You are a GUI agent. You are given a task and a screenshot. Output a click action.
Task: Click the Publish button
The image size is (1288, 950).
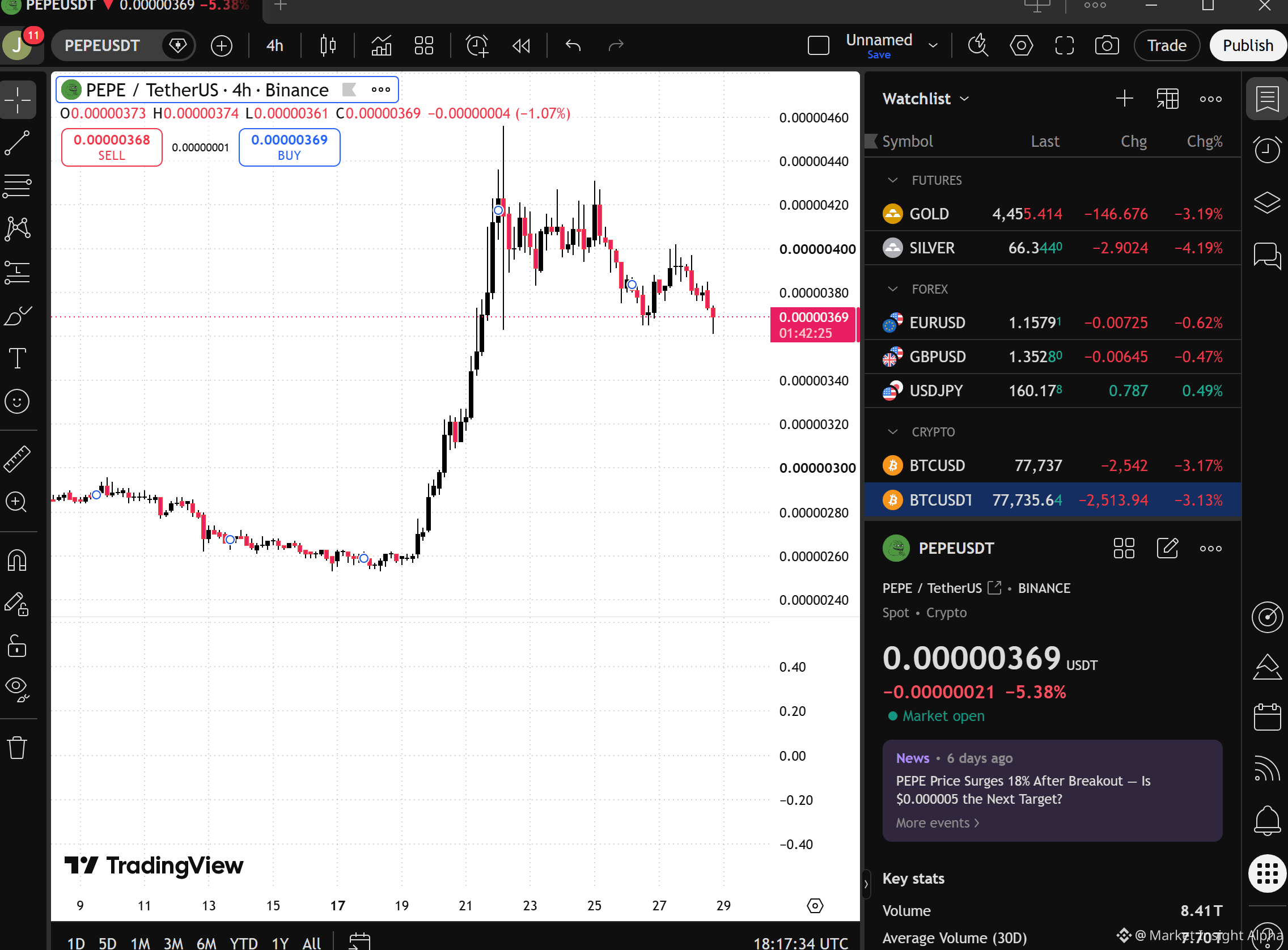point(1248,45)
